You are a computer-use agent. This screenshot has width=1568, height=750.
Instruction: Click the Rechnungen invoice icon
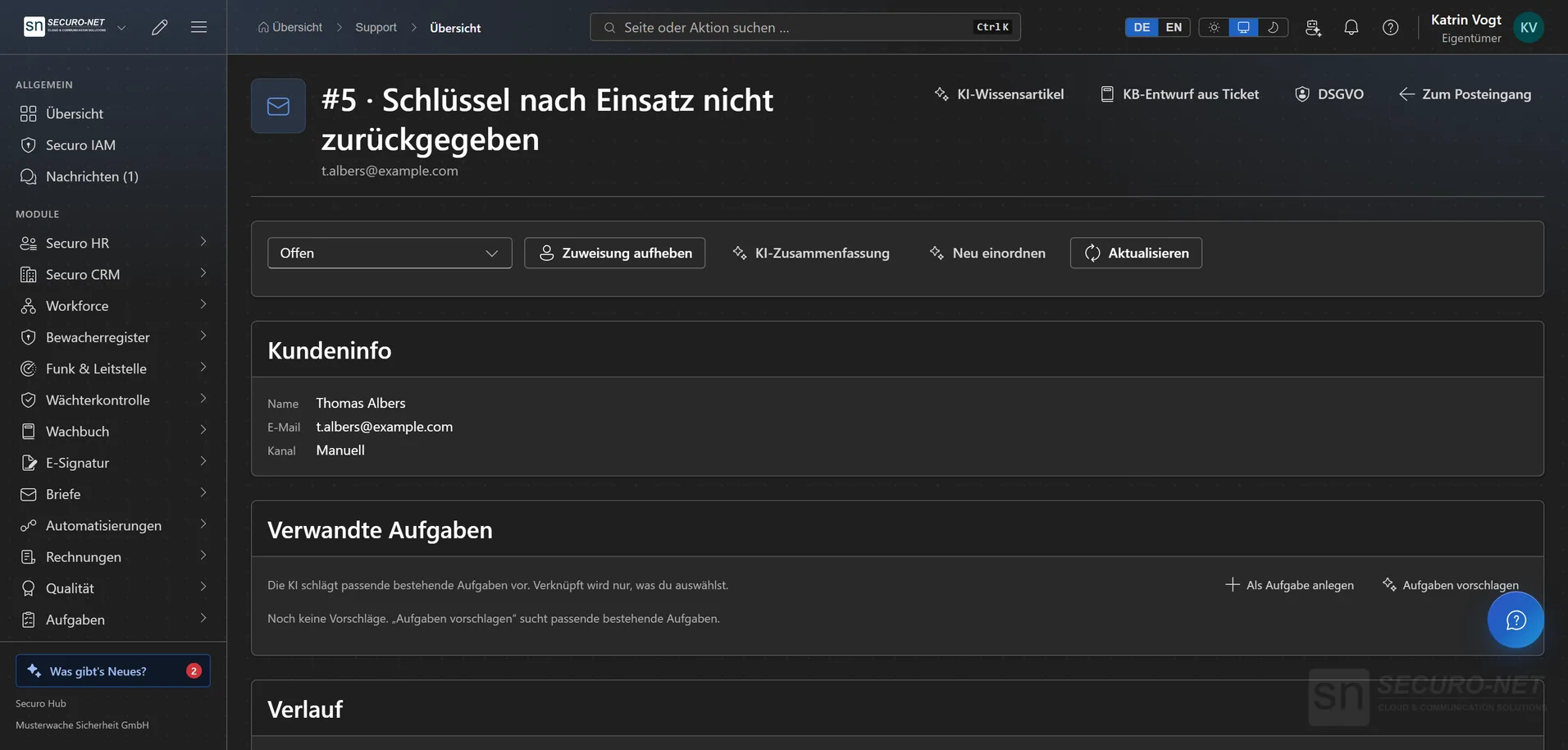pyautogui.click(x=29, y=557)
